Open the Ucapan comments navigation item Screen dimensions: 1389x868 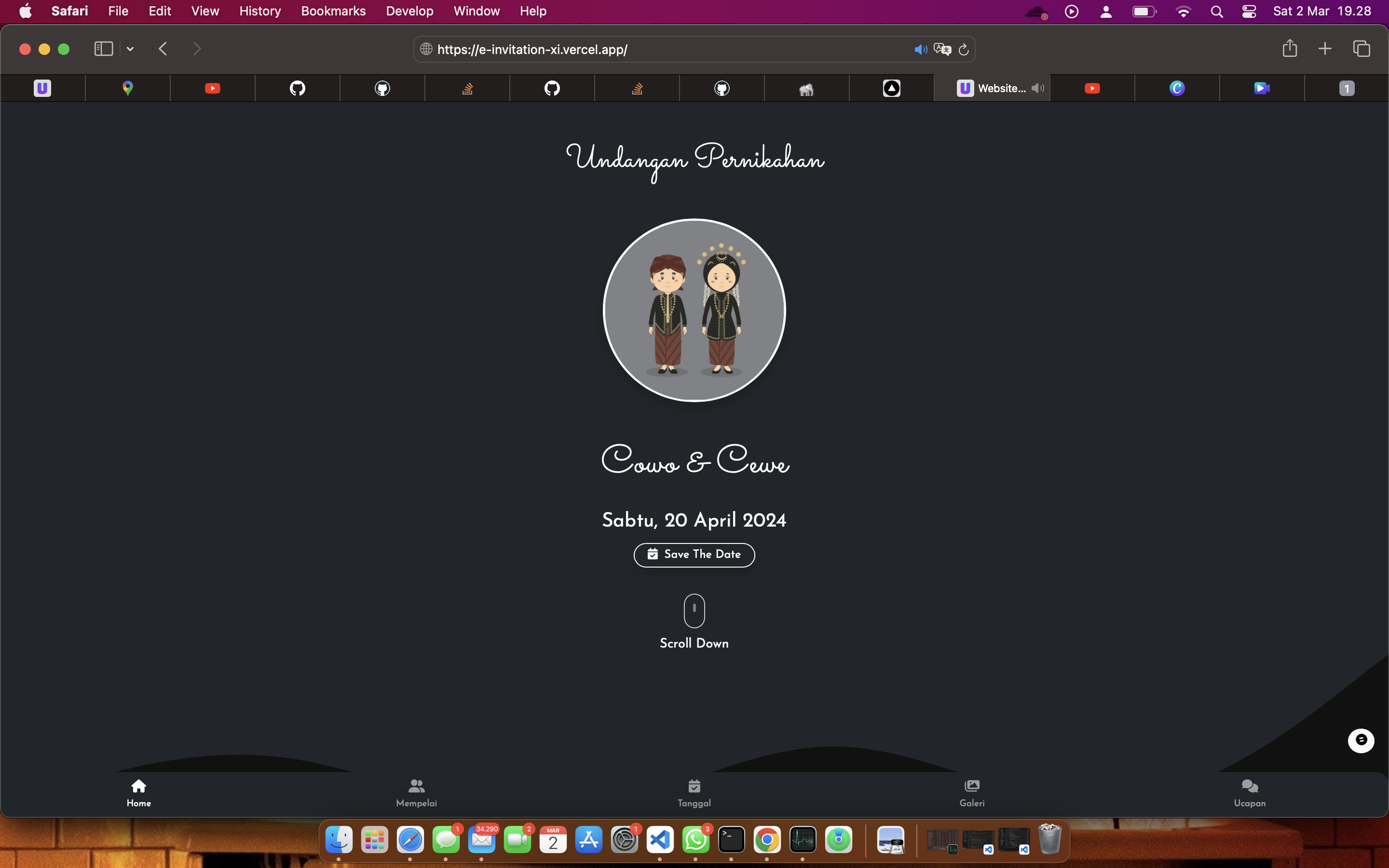(1250, 793)
